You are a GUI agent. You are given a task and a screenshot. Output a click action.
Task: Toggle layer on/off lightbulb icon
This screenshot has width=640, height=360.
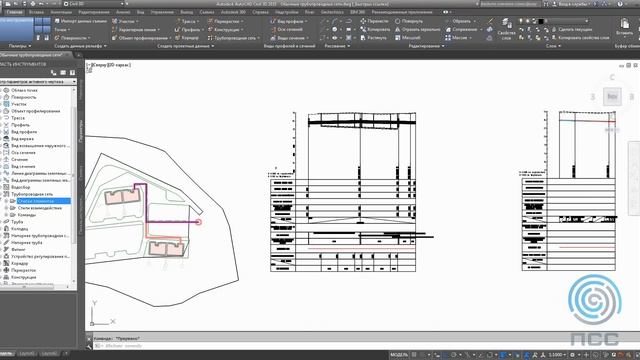pos(521,21)
